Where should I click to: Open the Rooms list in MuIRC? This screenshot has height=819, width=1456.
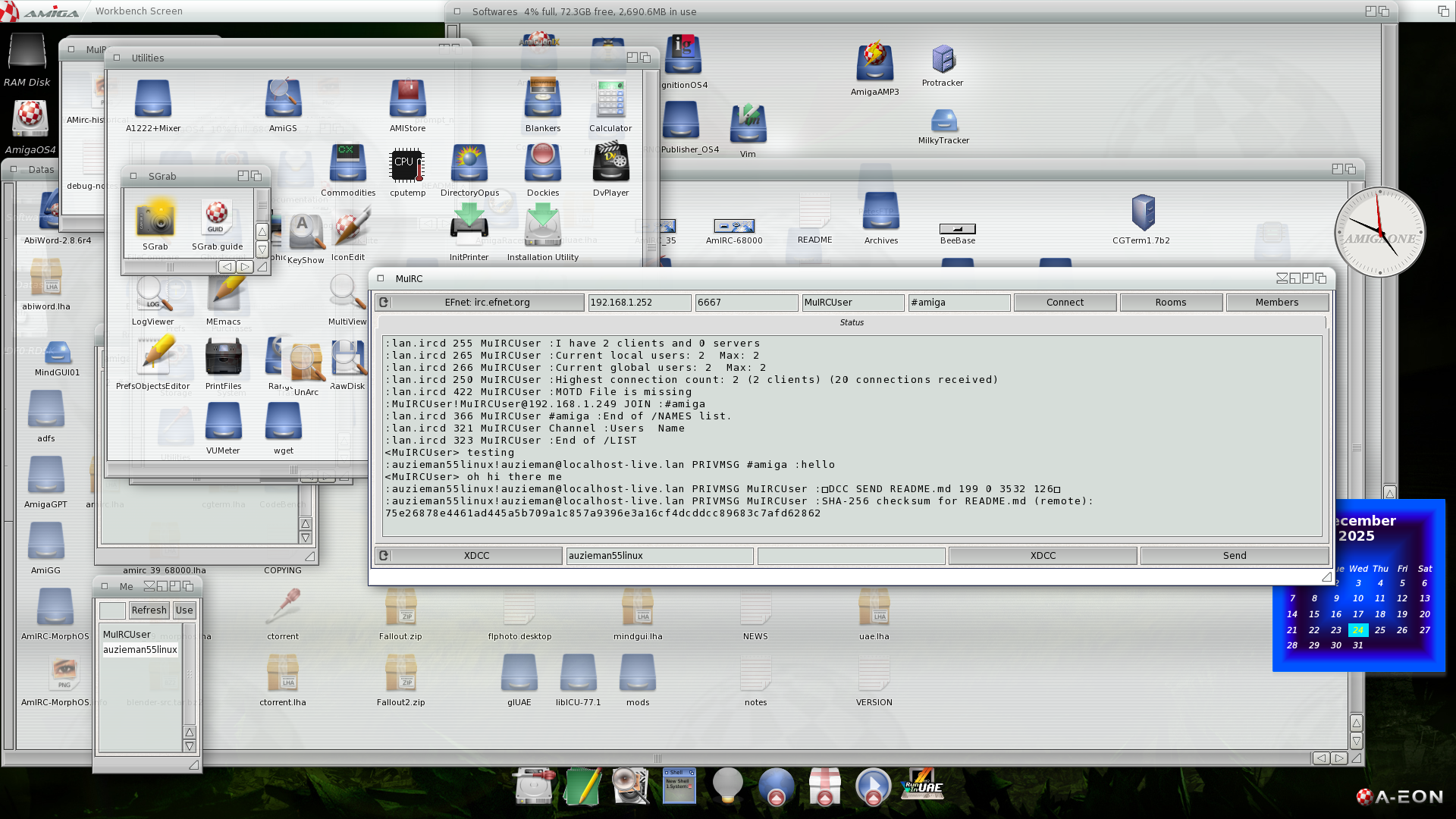1171,303
